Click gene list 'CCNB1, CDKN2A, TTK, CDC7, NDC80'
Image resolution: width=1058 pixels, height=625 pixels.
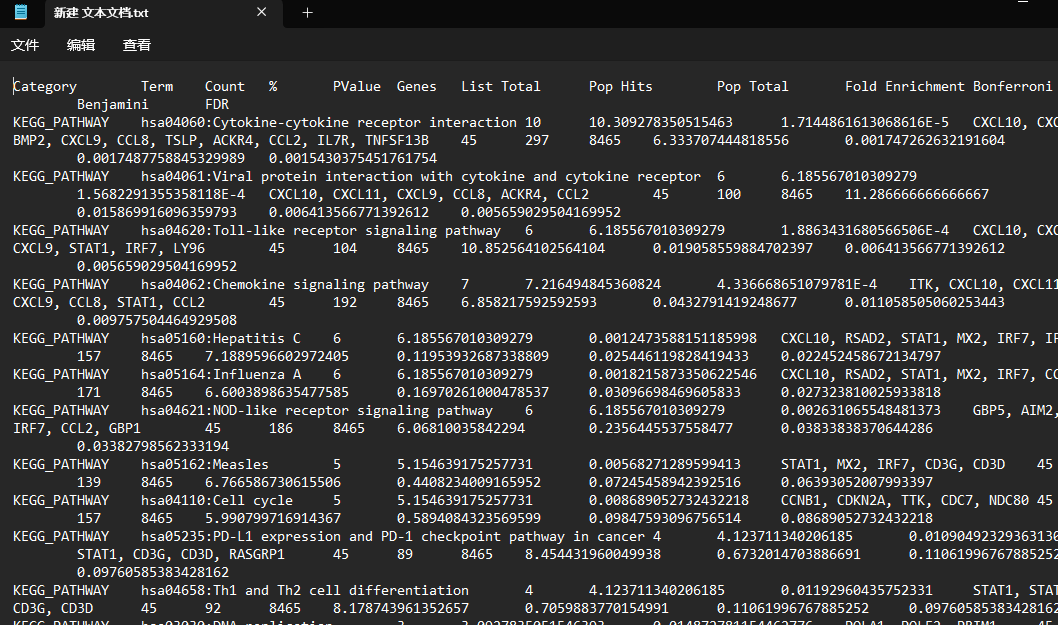(905, 500)
